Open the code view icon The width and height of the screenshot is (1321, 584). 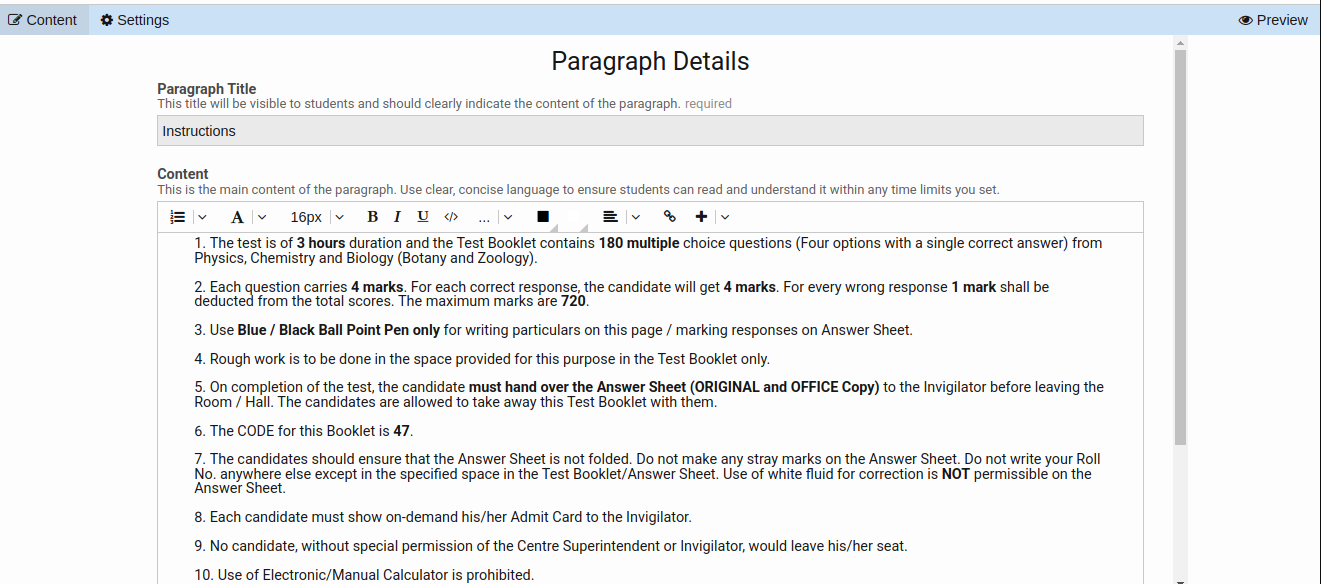(x=451, y=216)
